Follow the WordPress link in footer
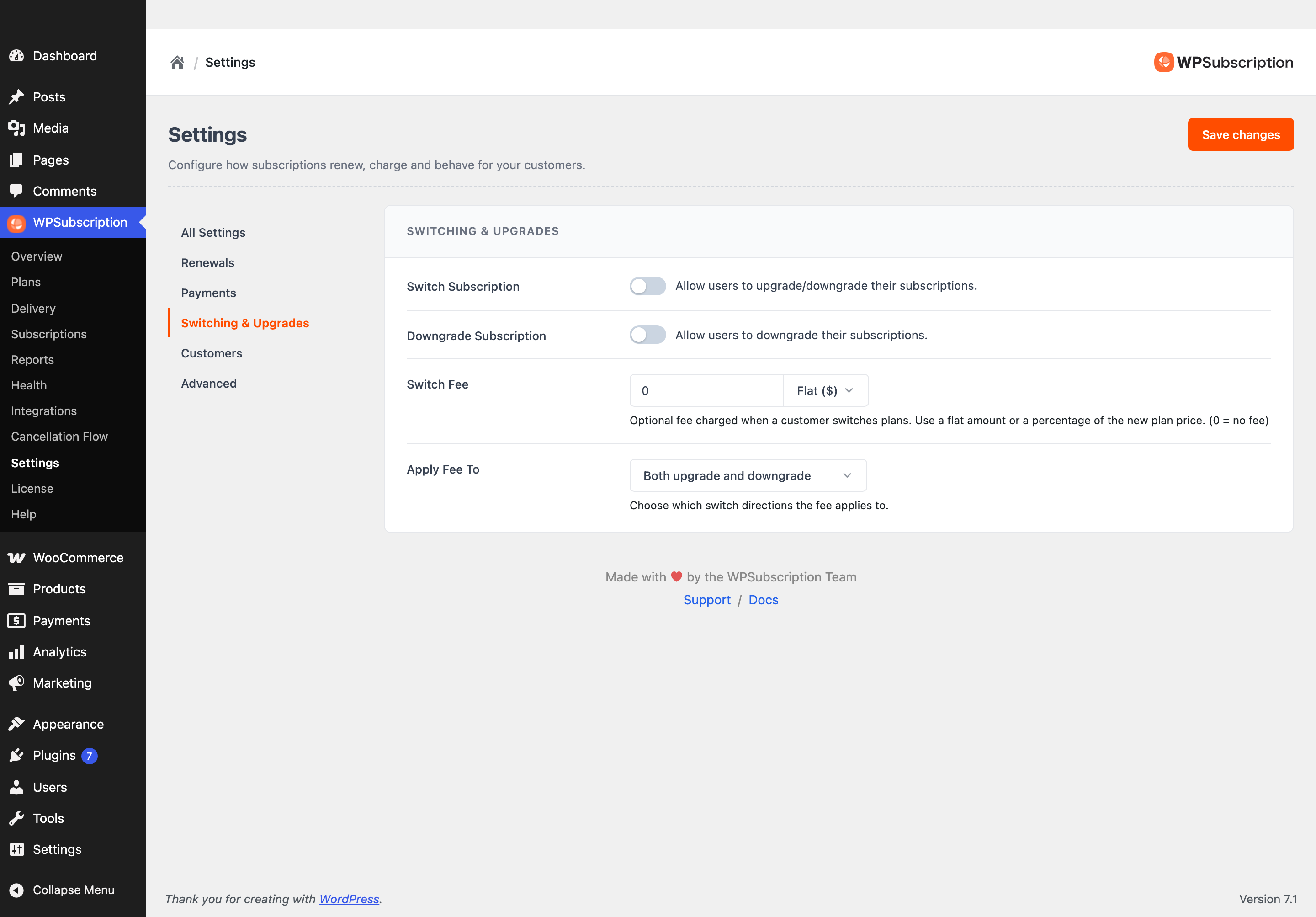 coord(349,899)
